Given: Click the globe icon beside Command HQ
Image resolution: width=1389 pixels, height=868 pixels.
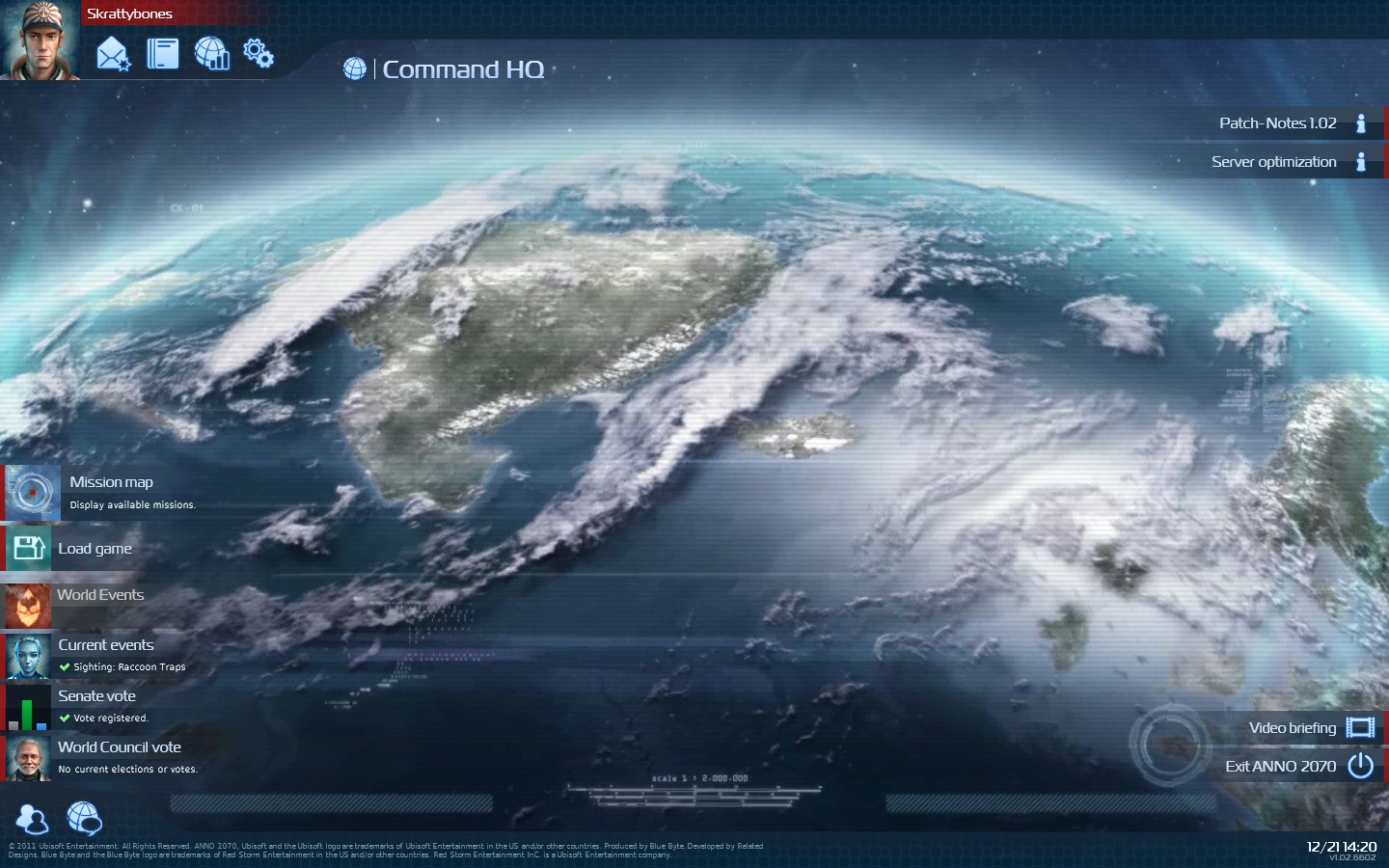Looking at the screenshot, I should (x=354, y=69).
